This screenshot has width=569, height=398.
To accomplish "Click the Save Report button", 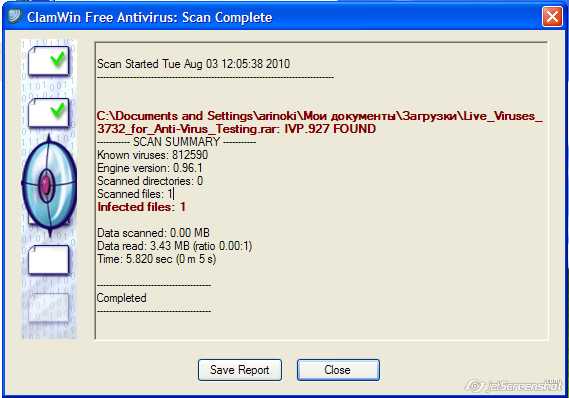I will point(240,370).
